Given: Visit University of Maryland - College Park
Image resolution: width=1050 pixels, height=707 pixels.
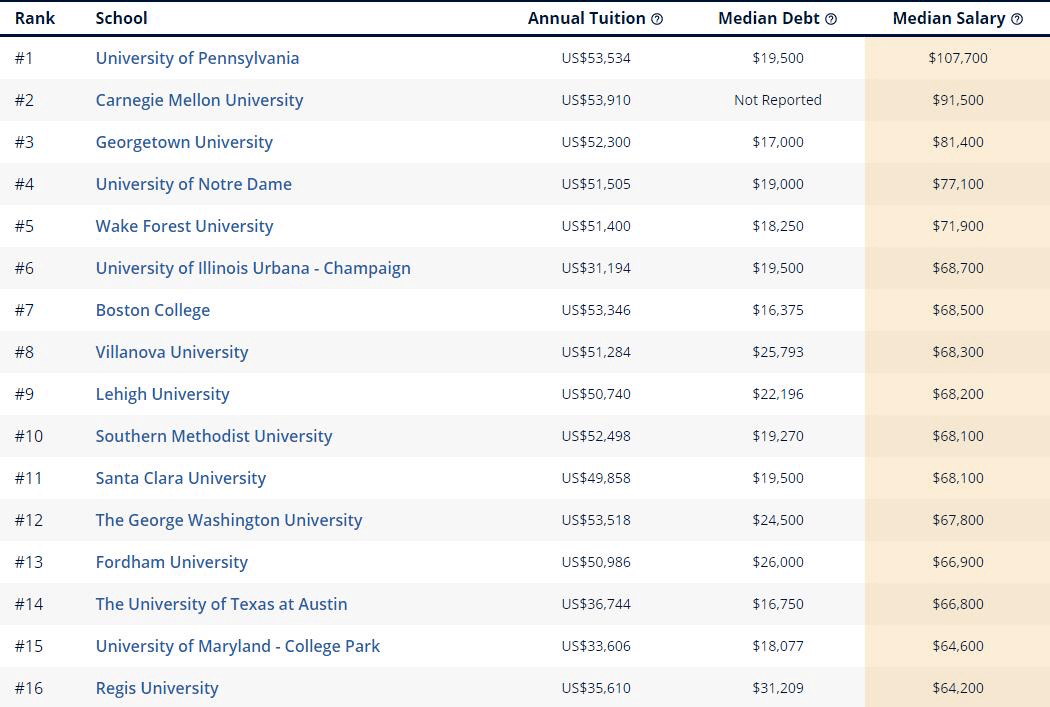Looking at the screenshot, I should click(238, 646).
